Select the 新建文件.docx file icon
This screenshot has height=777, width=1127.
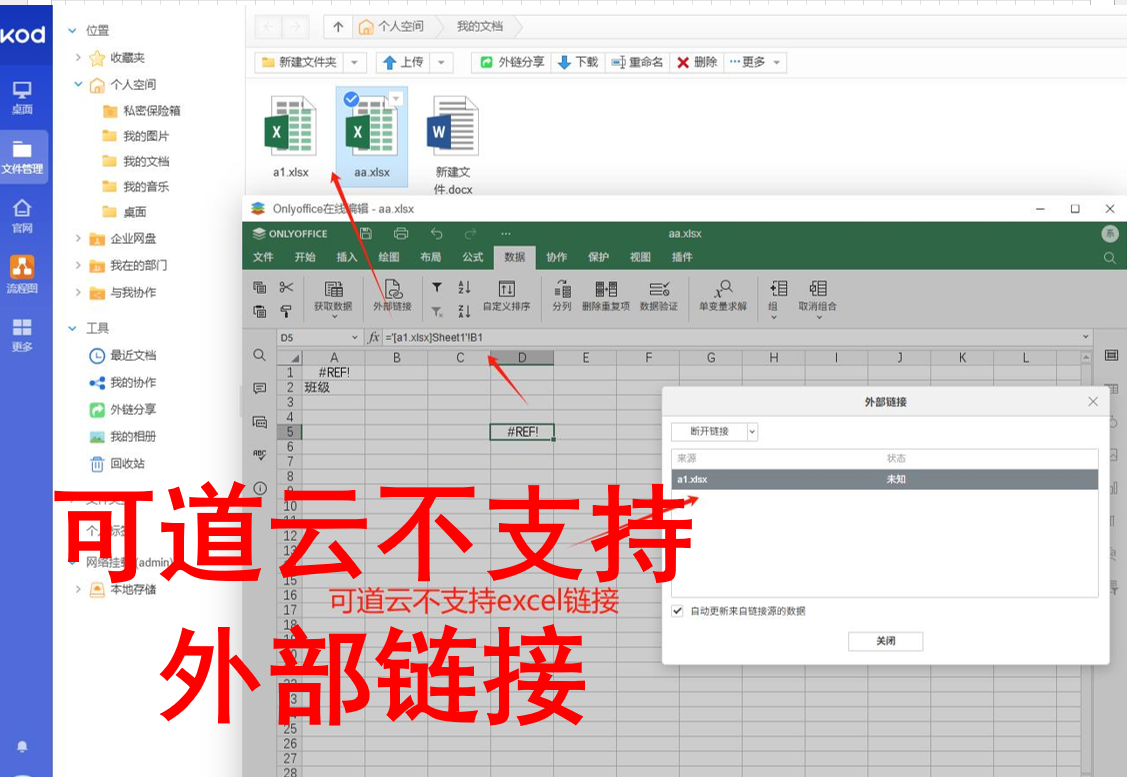(x=453, y=127)
